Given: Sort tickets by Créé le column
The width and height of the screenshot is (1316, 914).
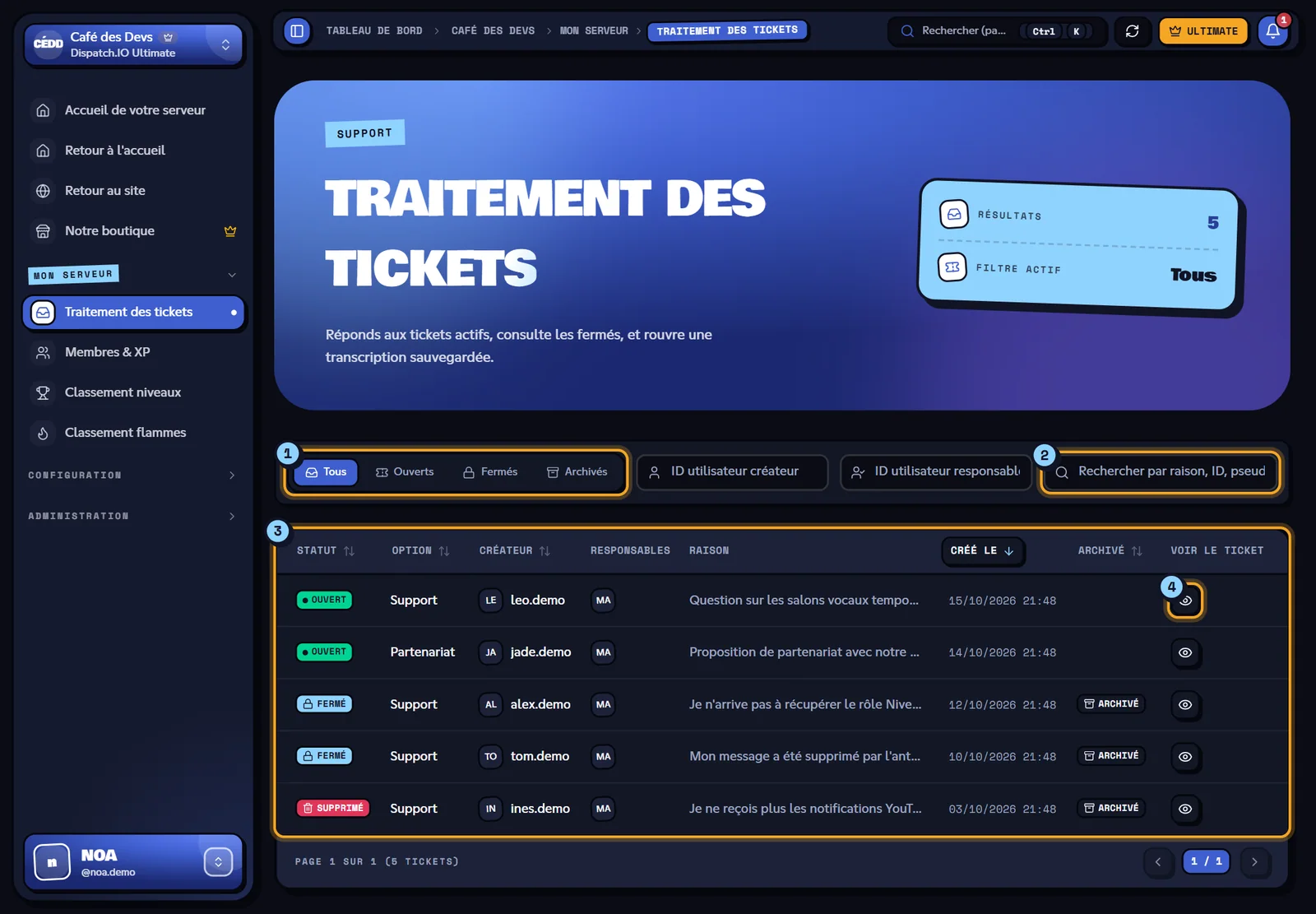Looking at the screenshot, I should point(983,550).
